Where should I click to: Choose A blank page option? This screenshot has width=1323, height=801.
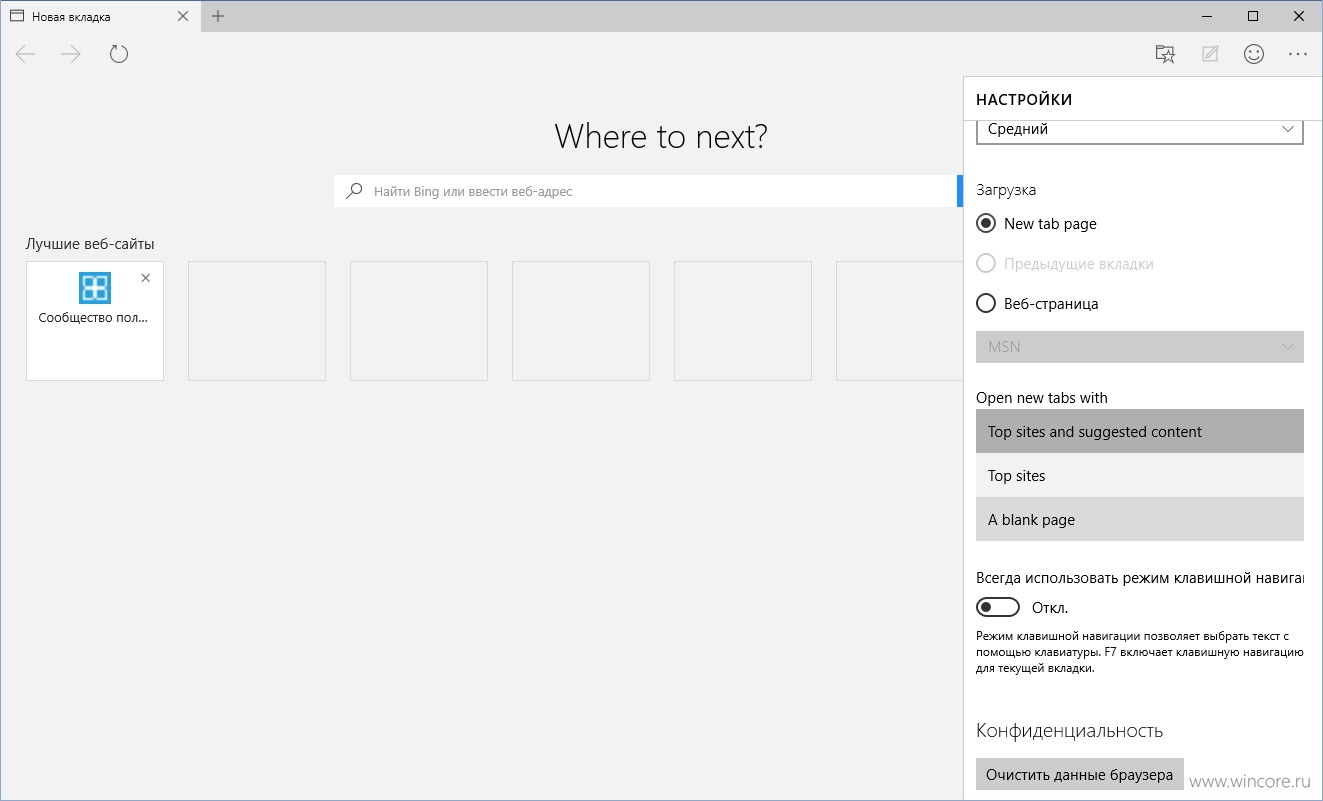[1140, 520]
